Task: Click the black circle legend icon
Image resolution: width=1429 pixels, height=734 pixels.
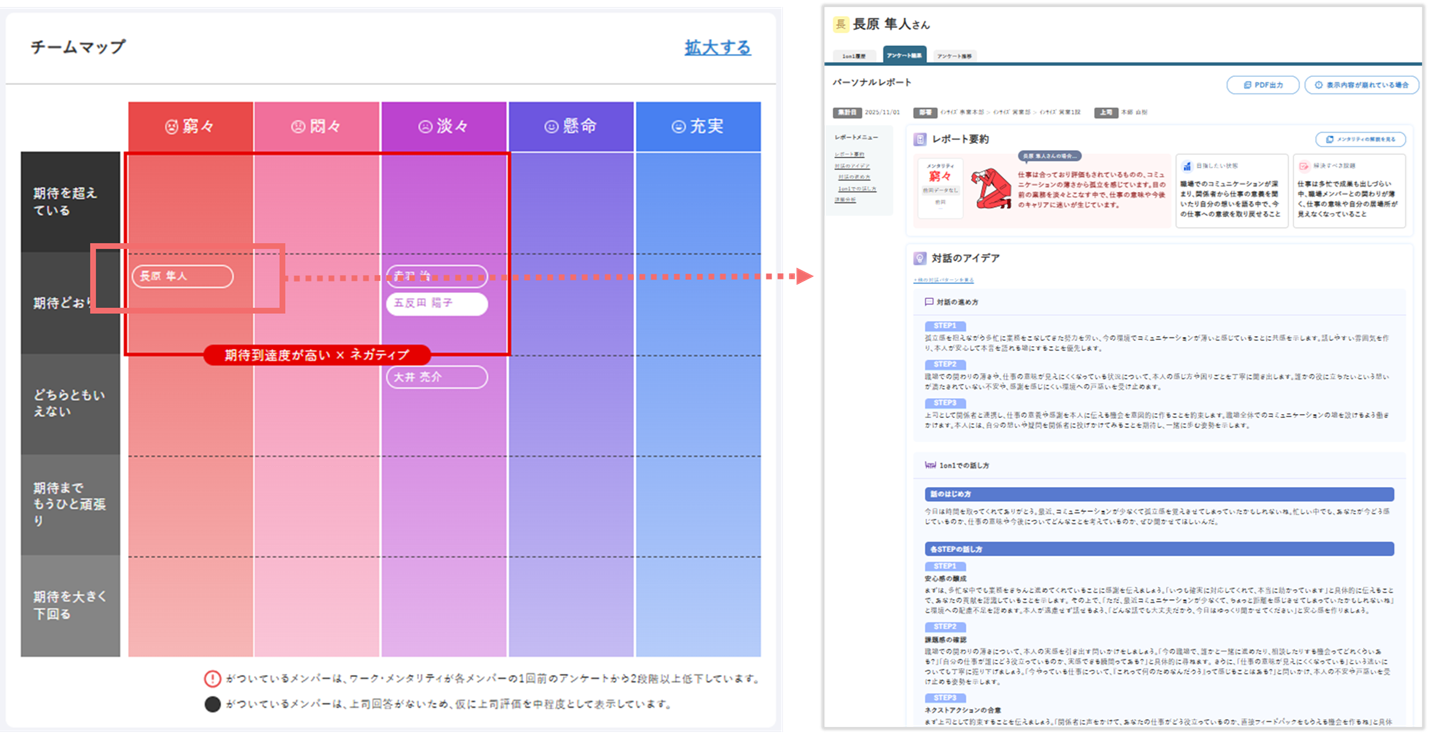Action: pos(212,704)
